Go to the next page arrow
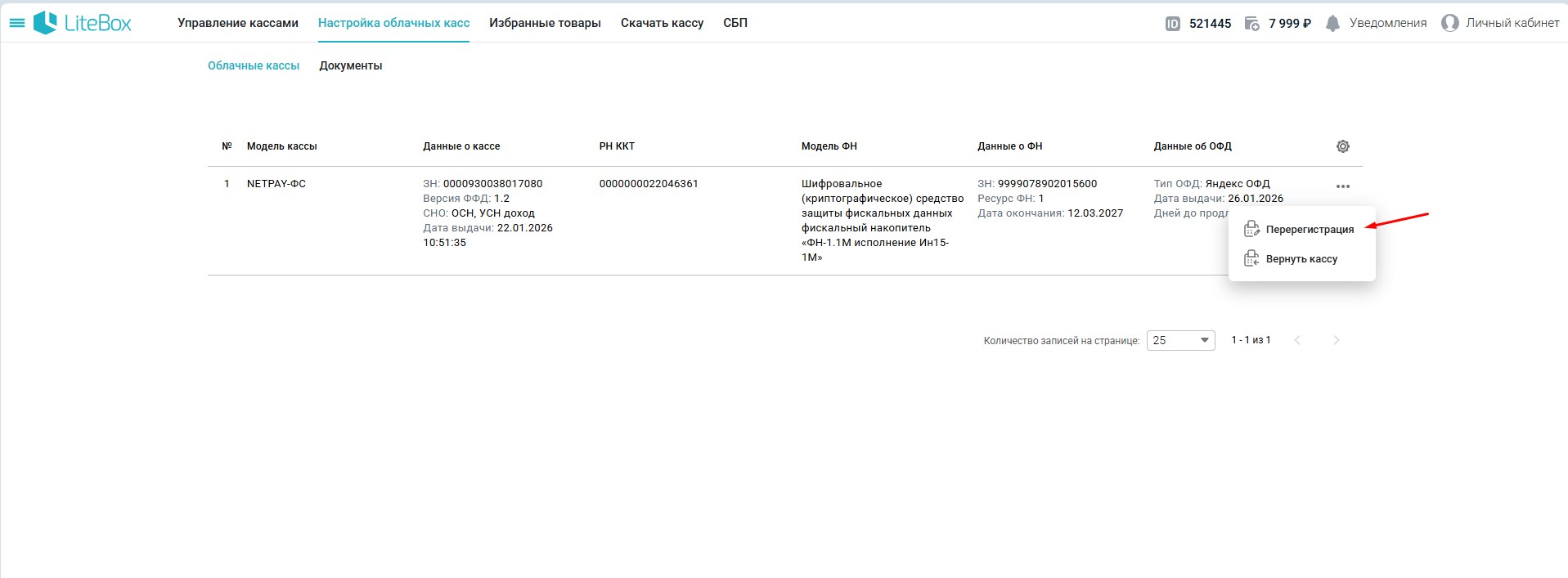This screenshot has width=1568, height=578. 1336,340
